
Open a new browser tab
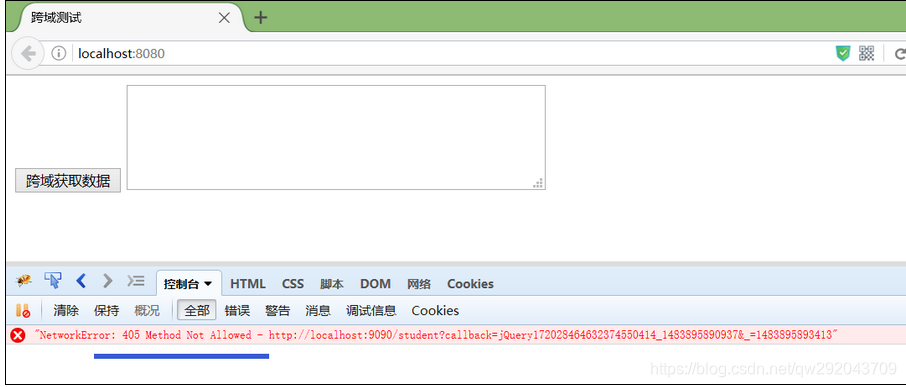pos(261,18)
